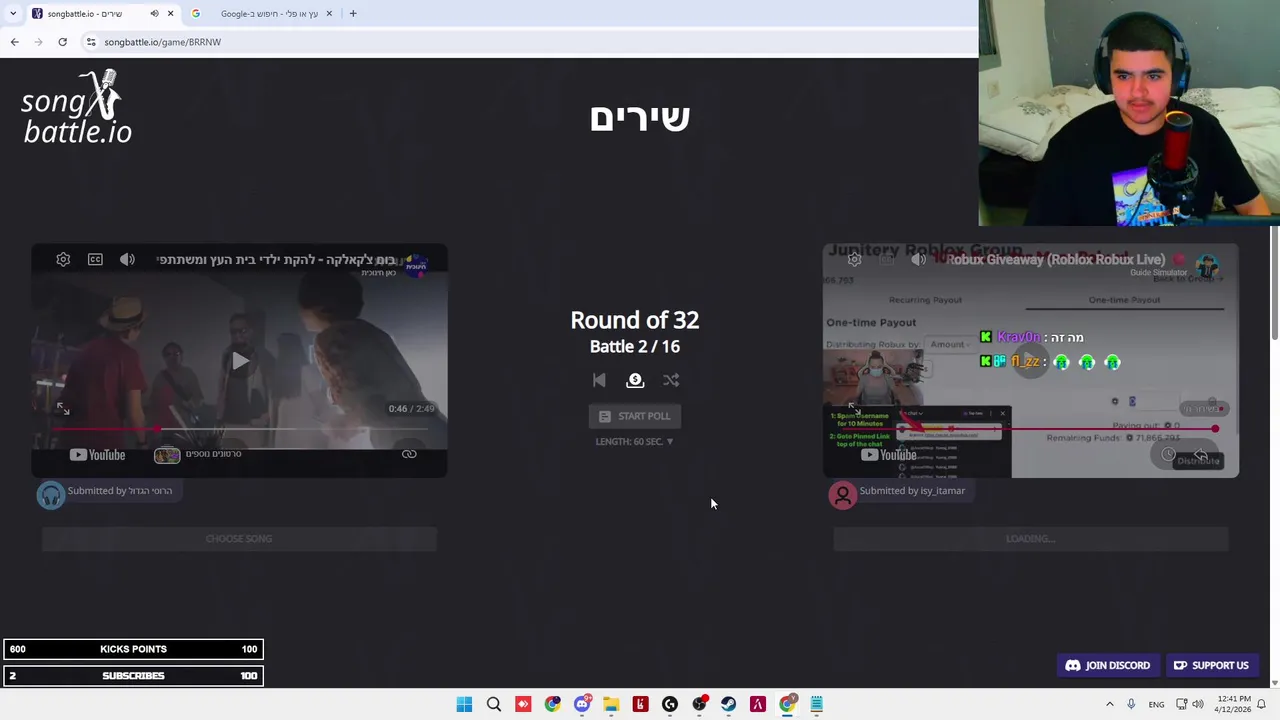Toggle captions CC on left video
This screenshot has height=720, width=1280.
pos(95,260)
